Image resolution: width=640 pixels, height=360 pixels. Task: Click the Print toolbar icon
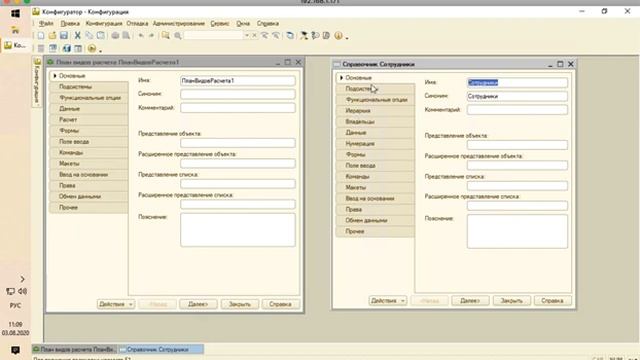[x=115, y=36]
